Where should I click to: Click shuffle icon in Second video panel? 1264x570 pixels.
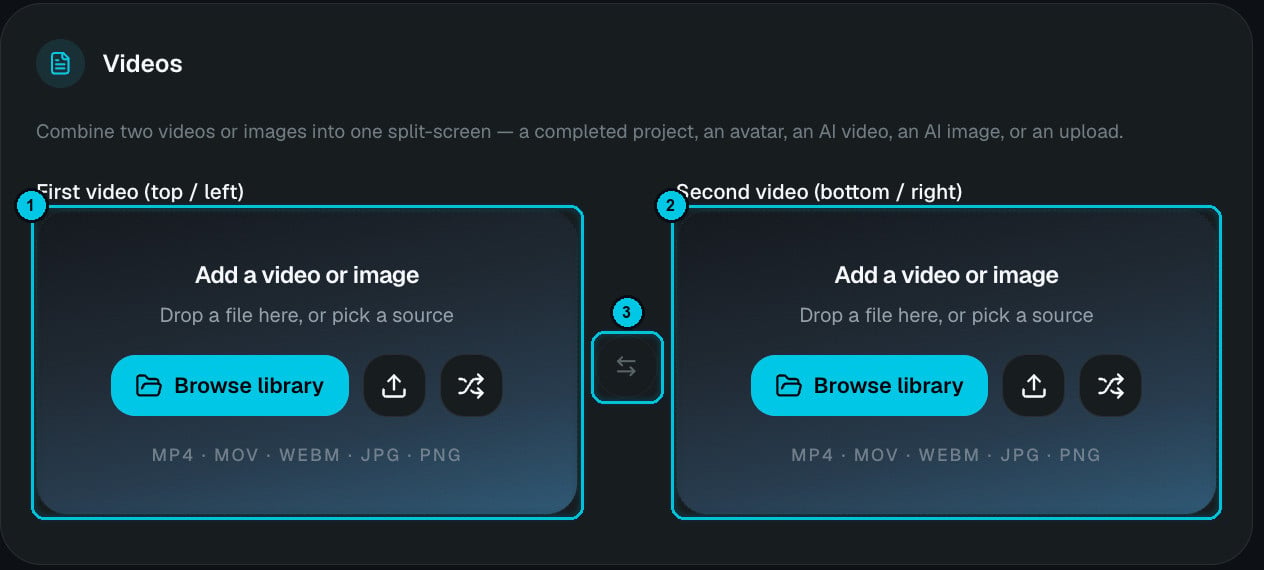click(1110, 385)
